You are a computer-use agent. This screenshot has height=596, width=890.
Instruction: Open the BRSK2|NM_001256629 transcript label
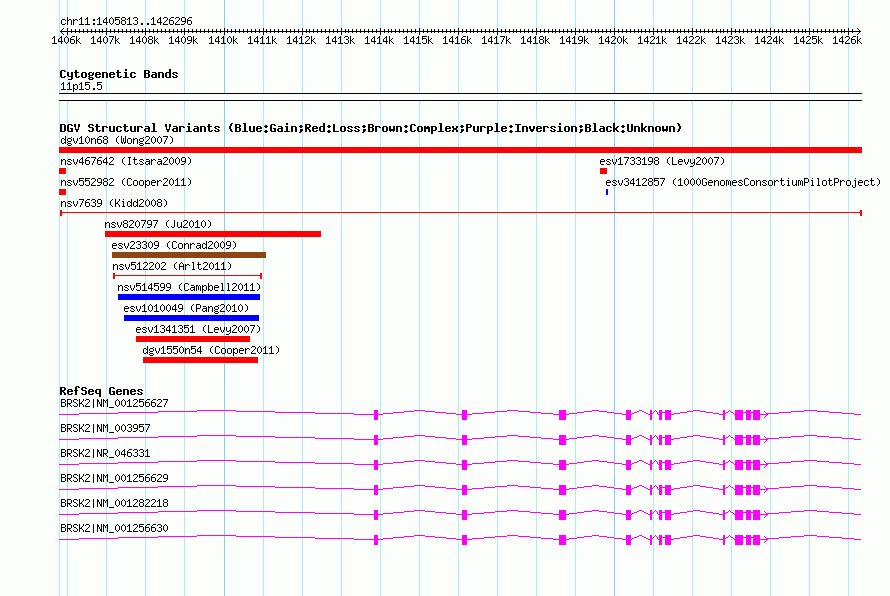(x=114, y=479)
